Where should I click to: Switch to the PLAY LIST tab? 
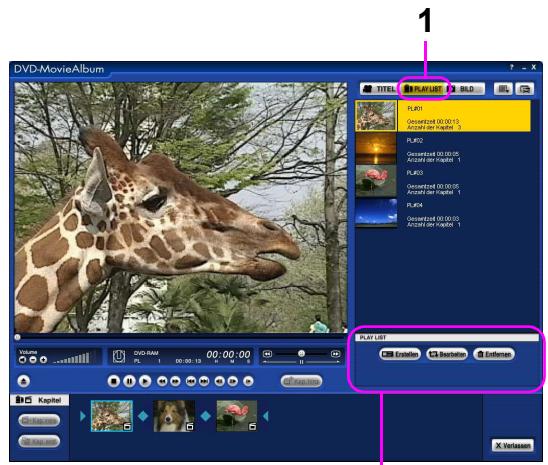423,89
